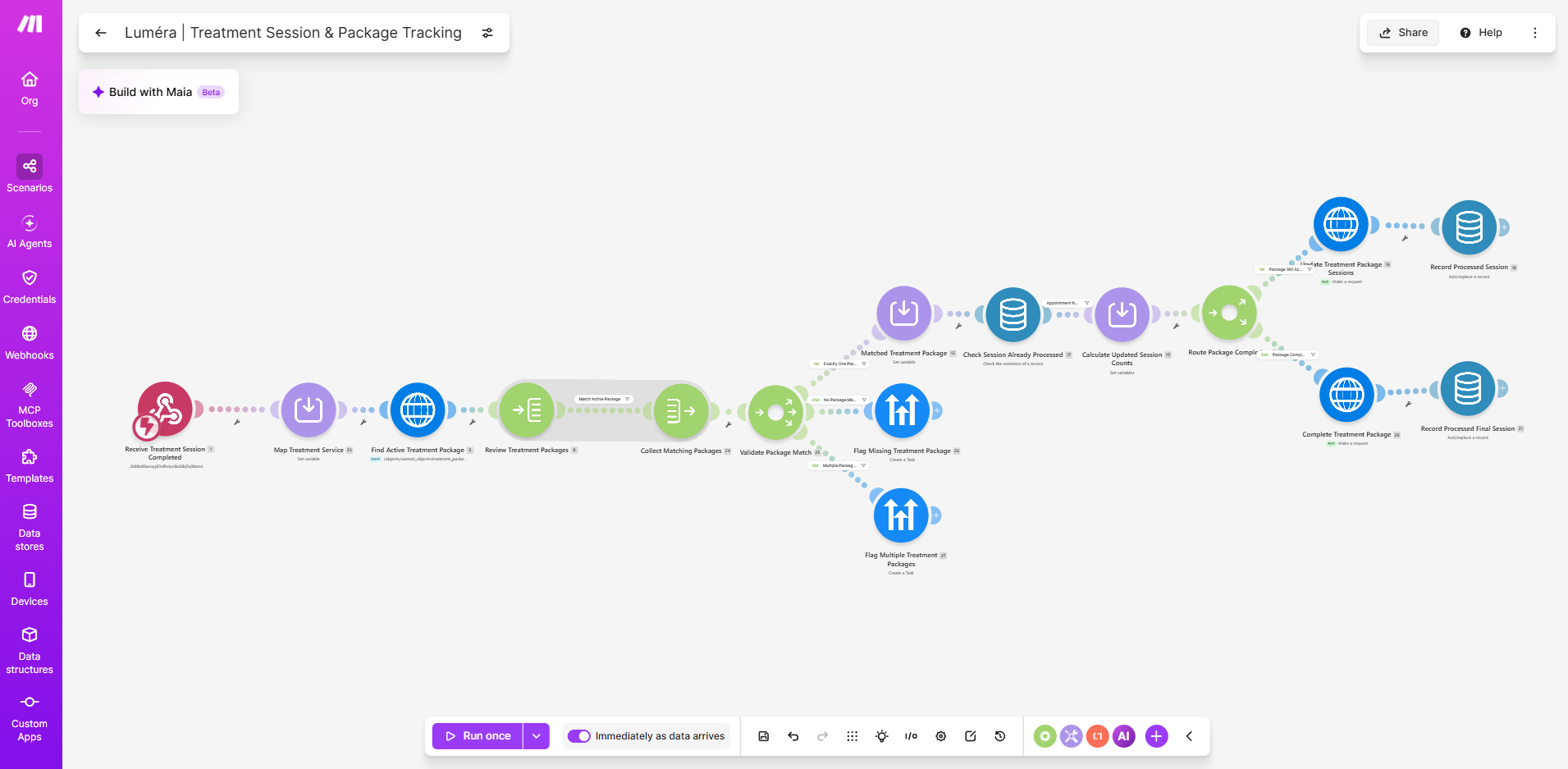The height and width of the screenshot is (769, 1568).
Task: Save the scenario with disk icon
Action: pos(764,736)
